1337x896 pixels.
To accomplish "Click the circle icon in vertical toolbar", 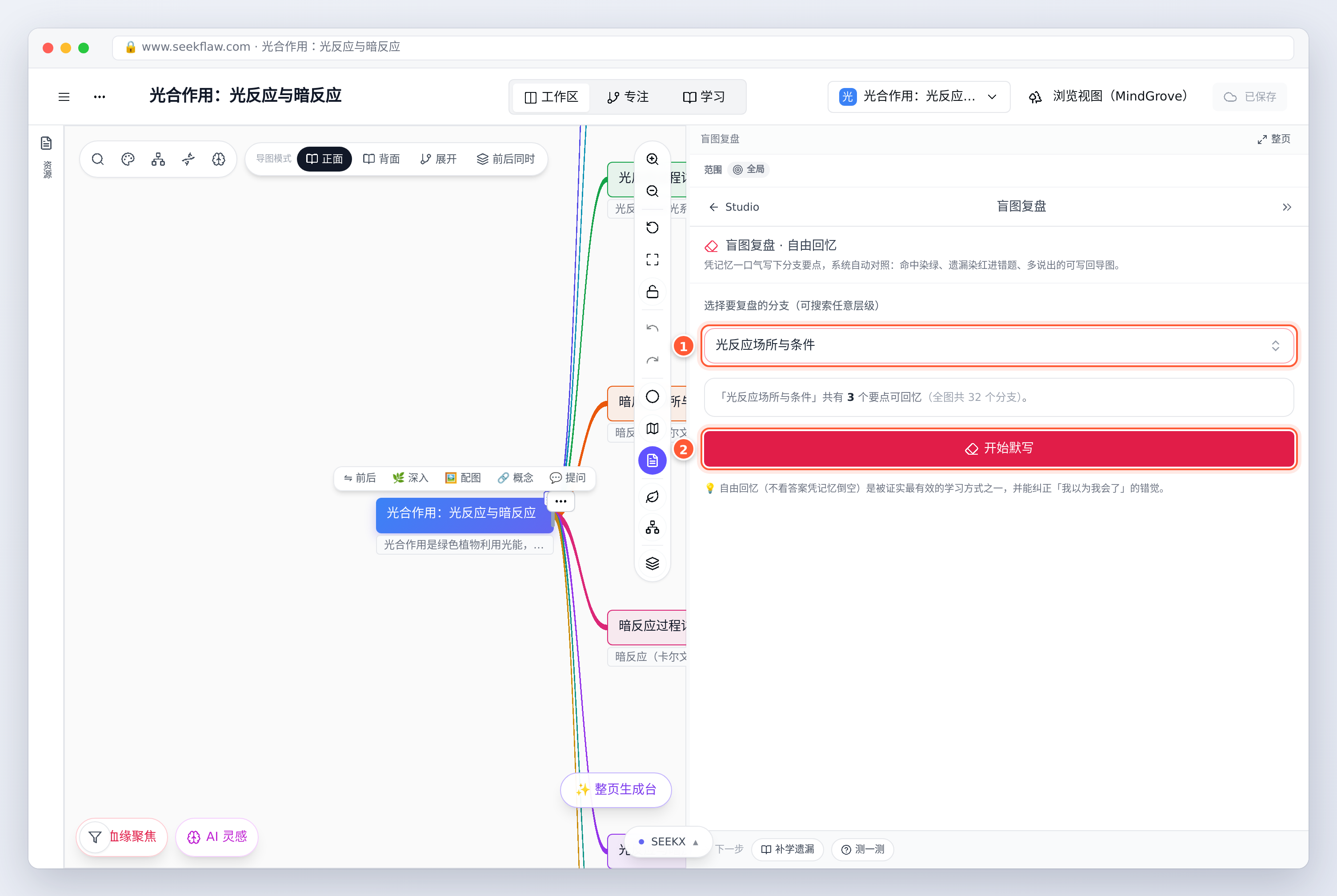I will [652, 396].
